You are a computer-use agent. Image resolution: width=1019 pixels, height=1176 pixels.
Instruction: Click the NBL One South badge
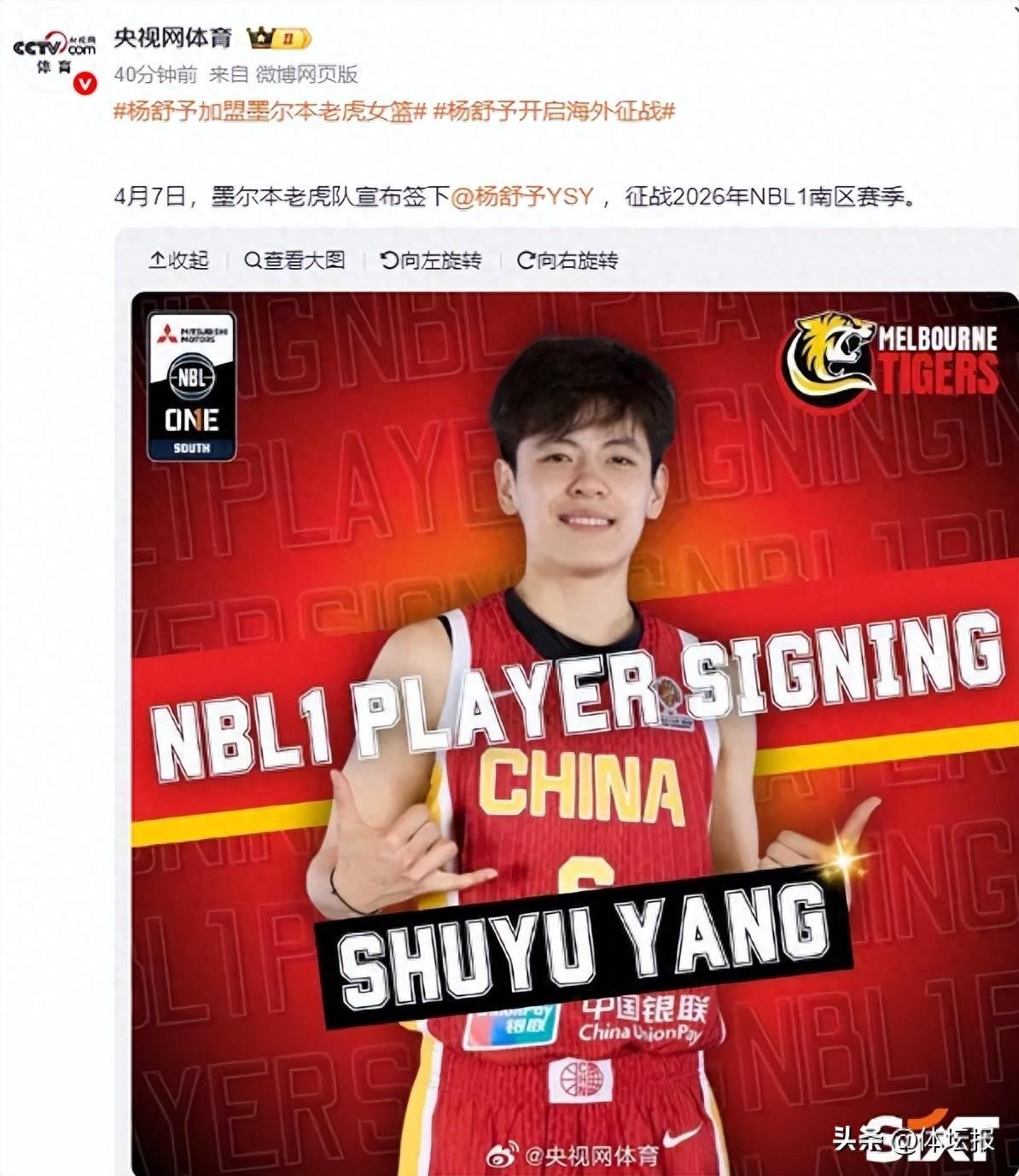192,387
